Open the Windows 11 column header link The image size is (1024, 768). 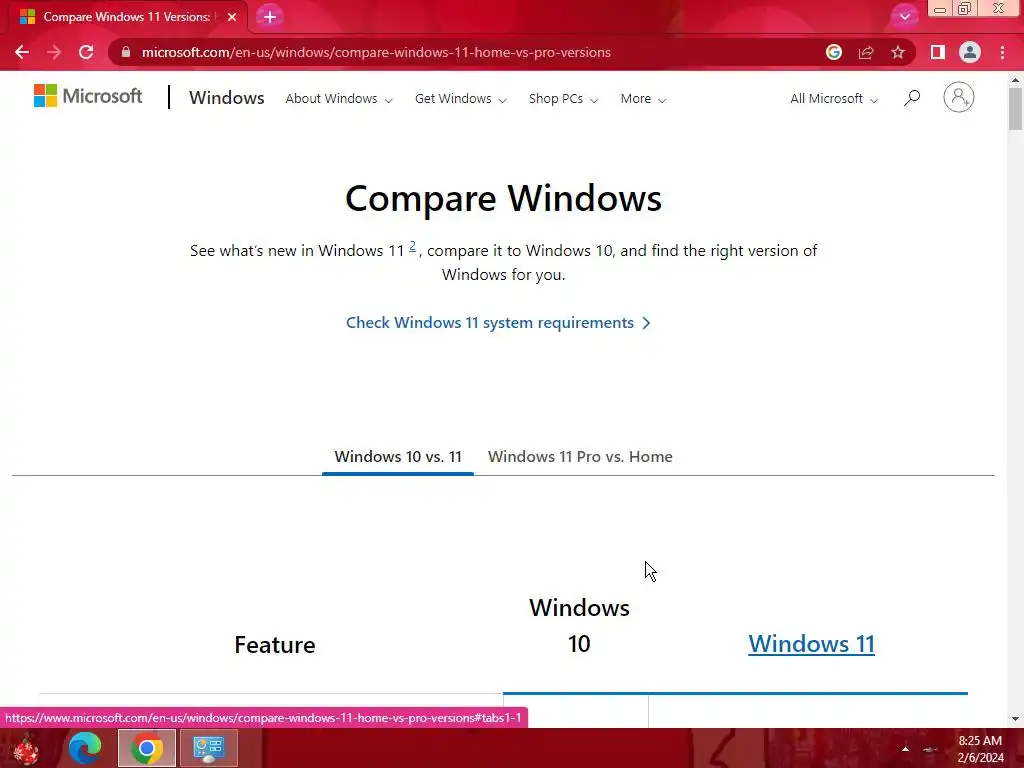(x=811, y=644)
